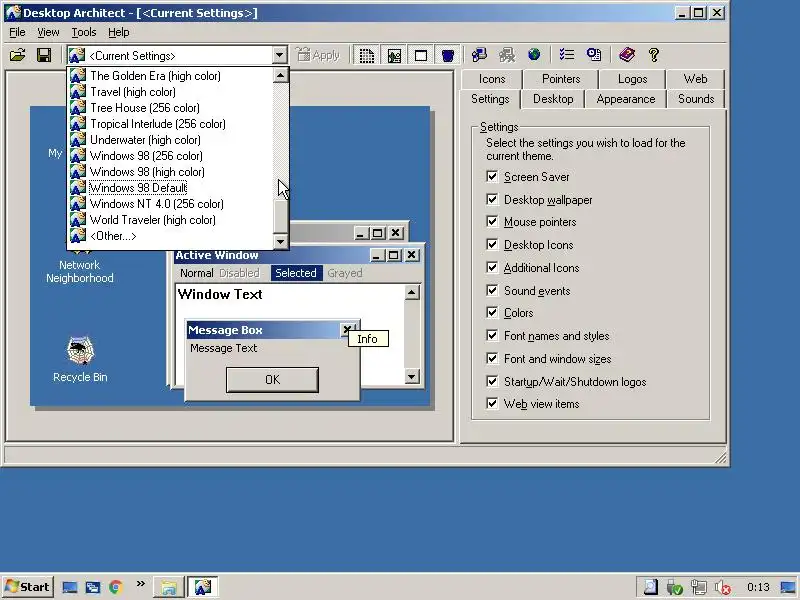Choose Travel (high color) from the list
Image resolution: width=800 pixels, height=600 pixels.
(170, 92)
